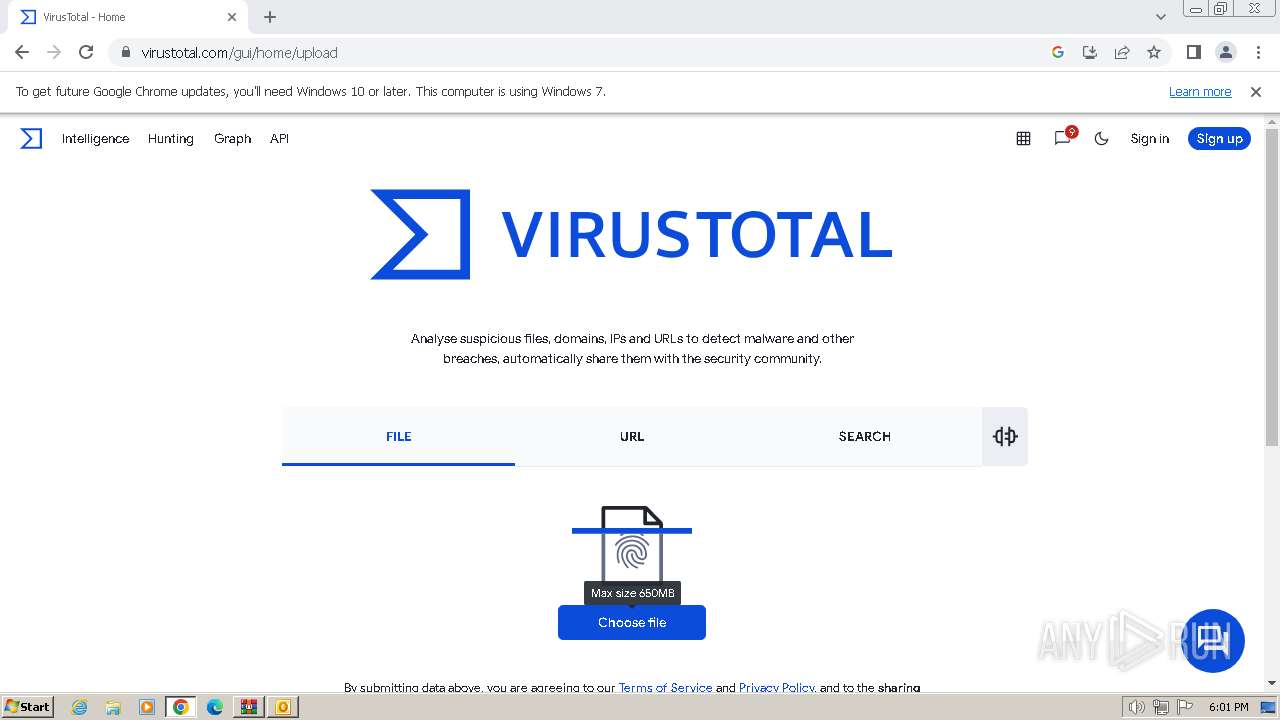Viewport: 1280px width, 720px height.
Task: Switch to the URL tab
Action: tap(632, 436)
